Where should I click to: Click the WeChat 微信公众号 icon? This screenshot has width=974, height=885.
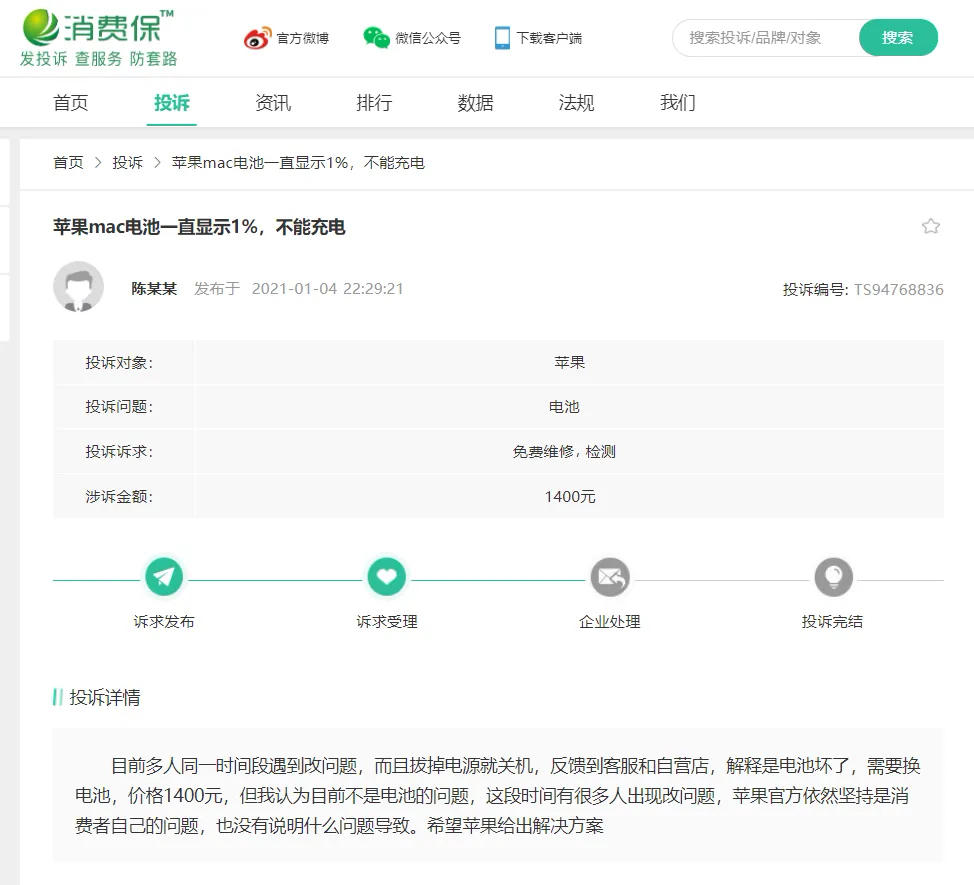pyautogui.click(x=376, y=37)
